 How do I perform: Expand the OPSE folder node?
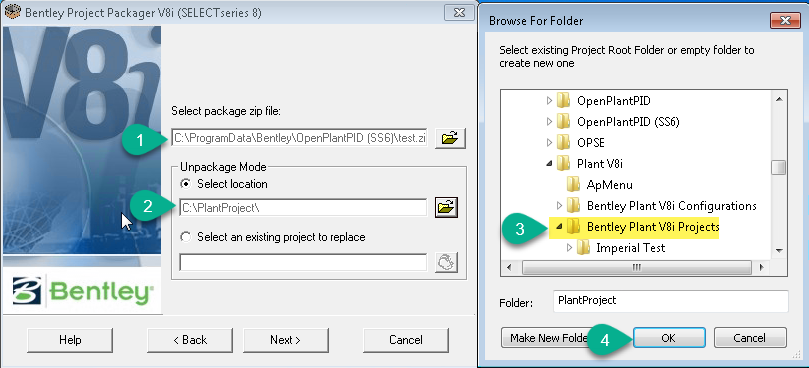click(x=549, y=142)
